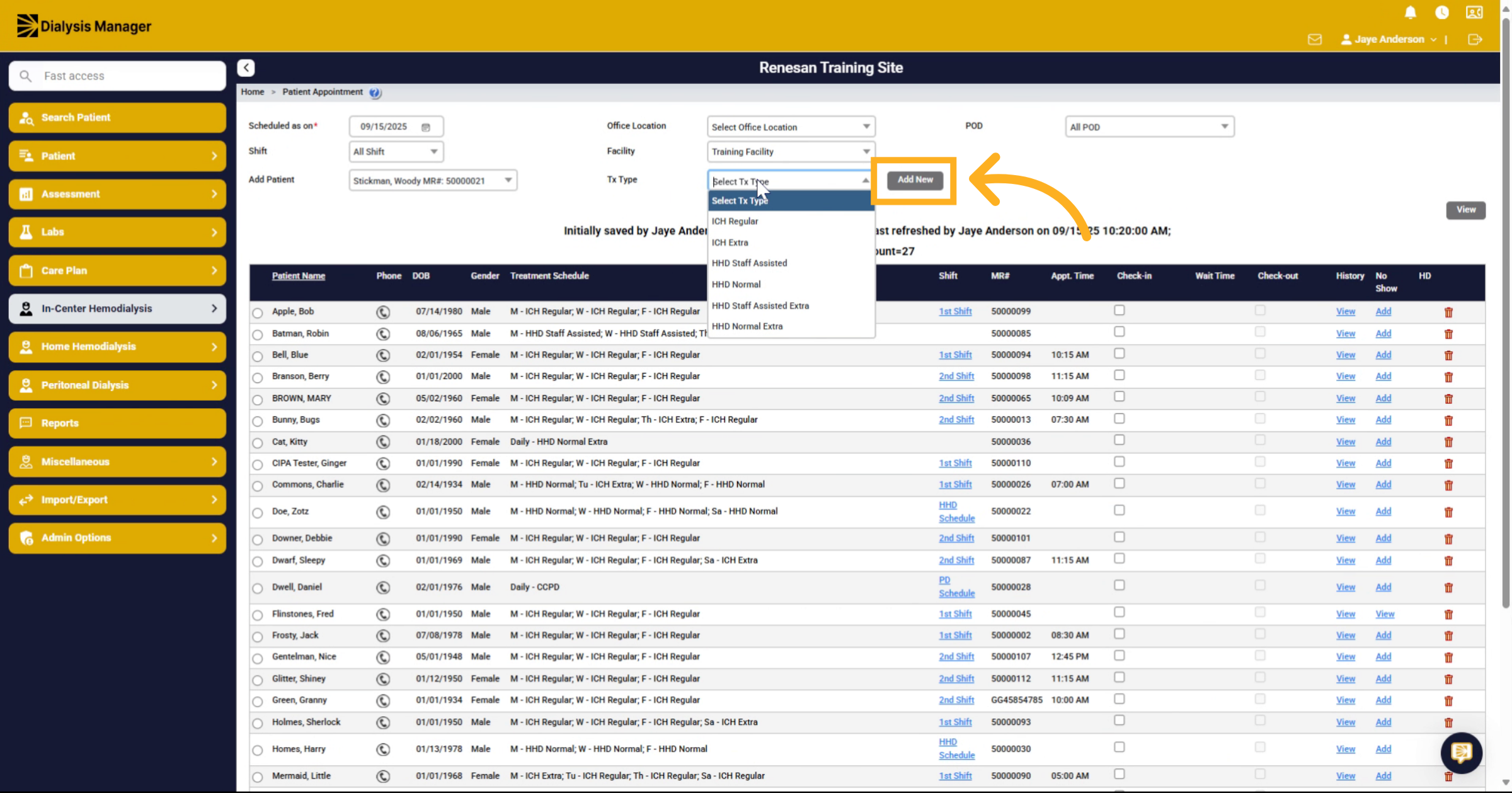Image resolution: width=1512 pixels, height=793 pixels.
Task: Click phone icon for Cat, Kitty
Action: [383, 442]
